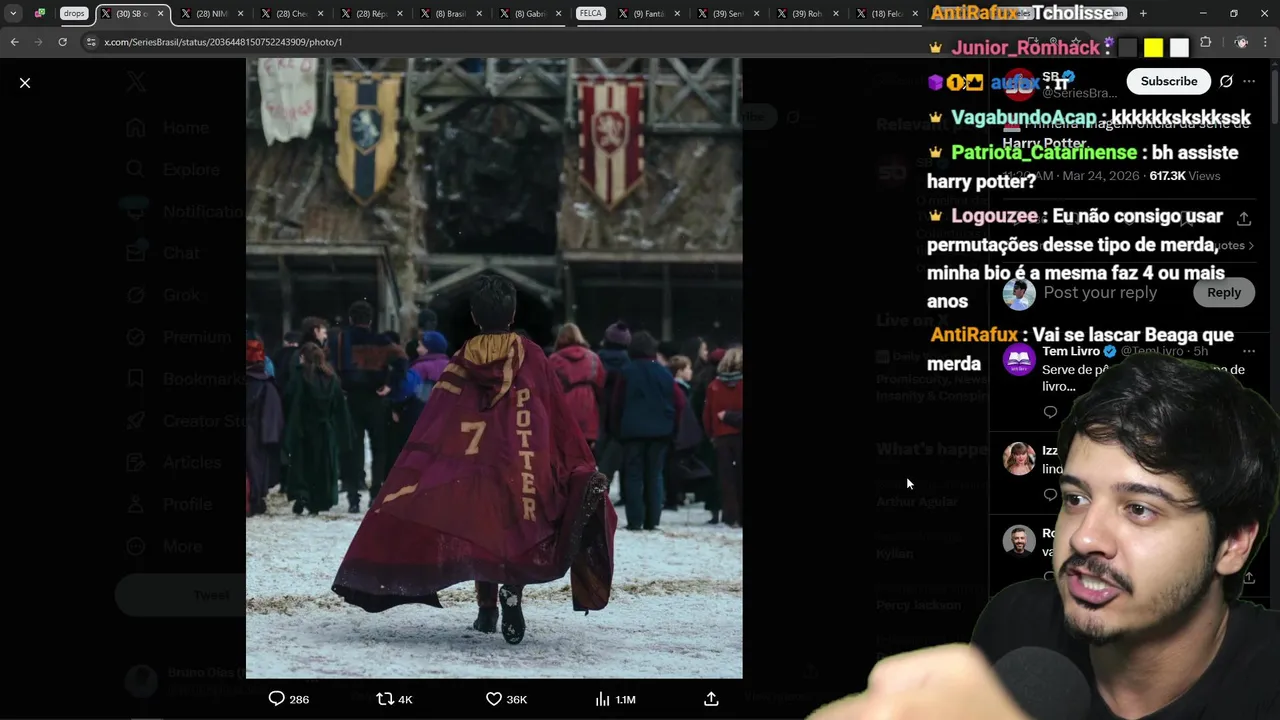Switch to the (39) Sen tab
Screen dimensions: 1280x720
[x=726, y=13]
